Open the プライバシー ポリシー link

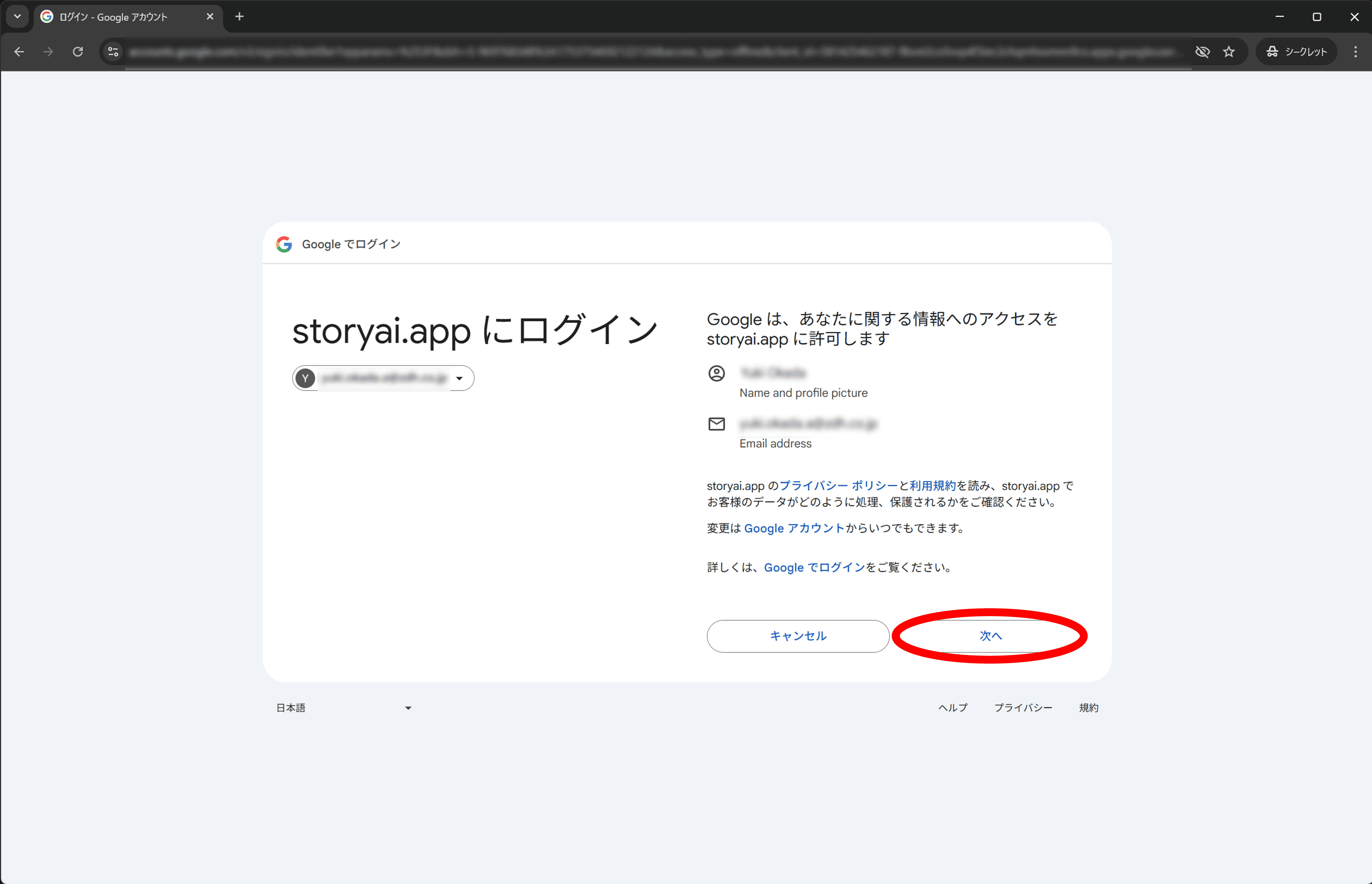pos(838,486)
